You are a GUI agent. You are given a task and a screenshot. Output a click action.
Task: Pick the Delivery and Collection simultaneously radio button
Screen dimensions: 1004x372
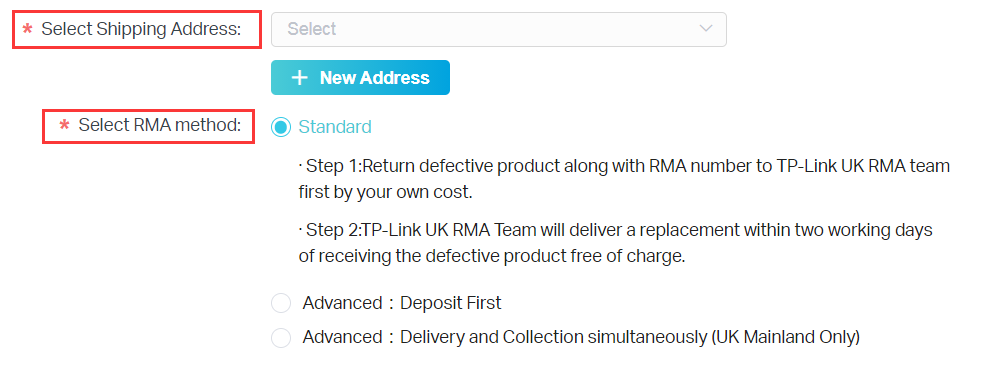point(281,337)
